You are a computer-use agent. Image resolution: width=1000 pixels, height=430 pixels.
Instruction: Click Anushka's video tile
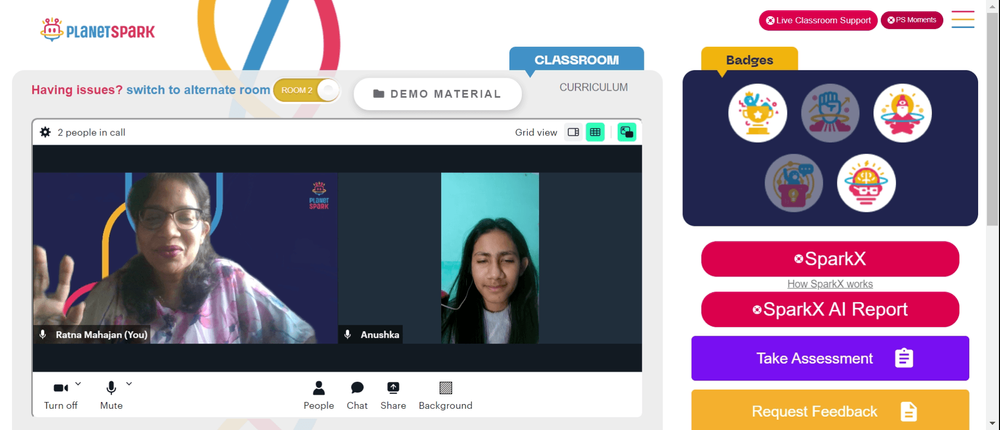490,258
